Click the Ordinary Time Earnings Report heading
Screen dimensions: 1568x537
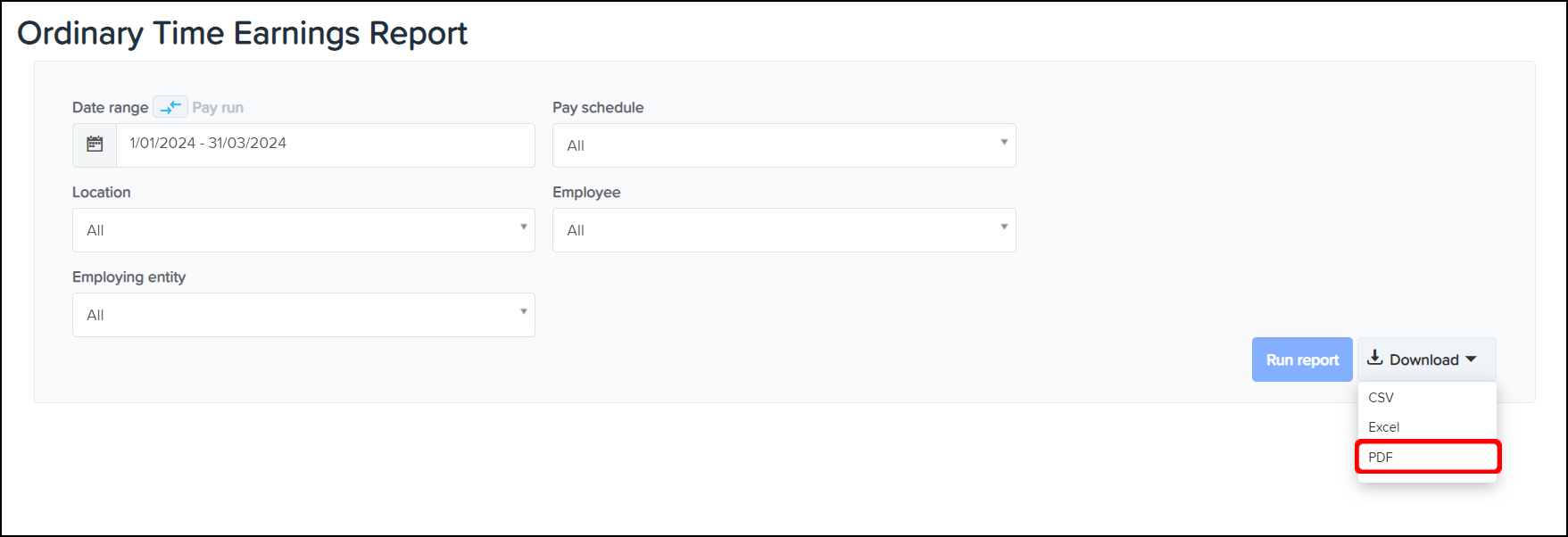pyautogui.click(x=242, y=33)
